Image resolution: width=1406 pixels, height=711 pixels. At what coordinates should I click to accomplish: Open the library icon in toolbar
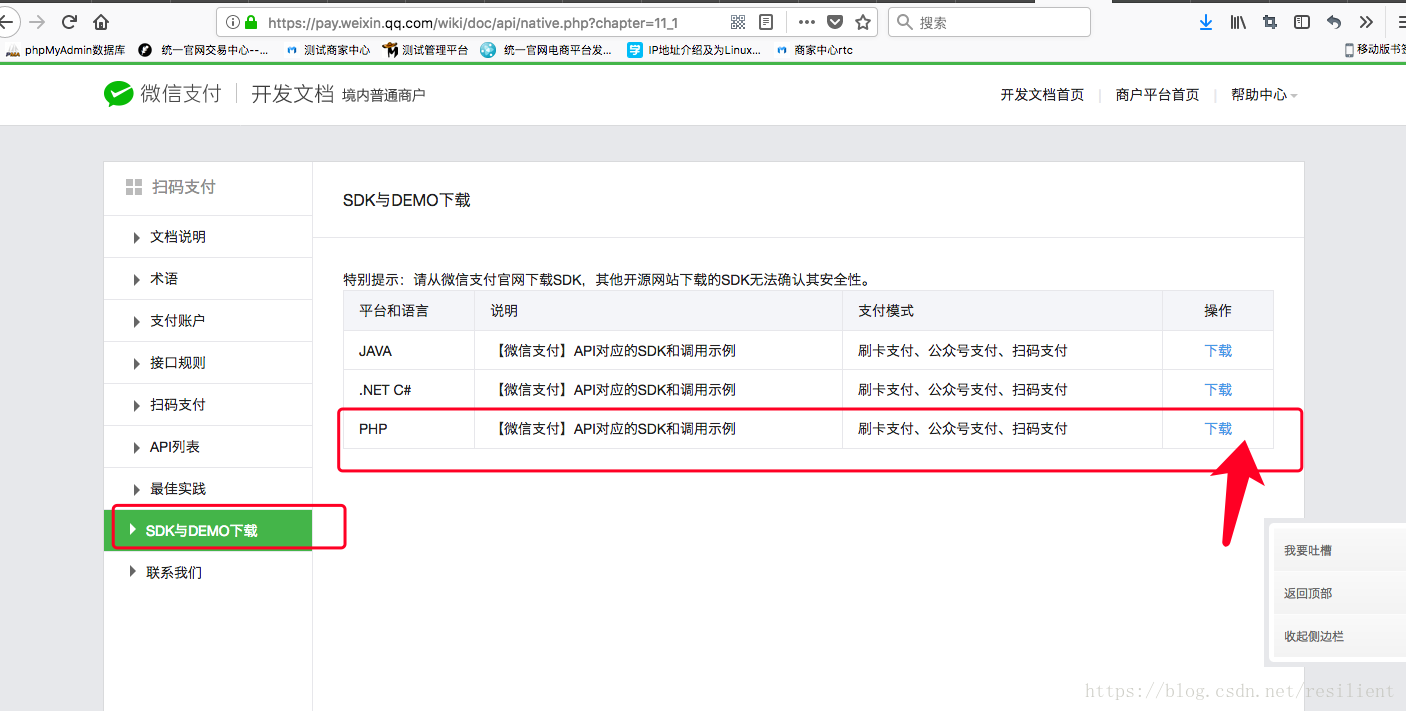[1238, 22]
